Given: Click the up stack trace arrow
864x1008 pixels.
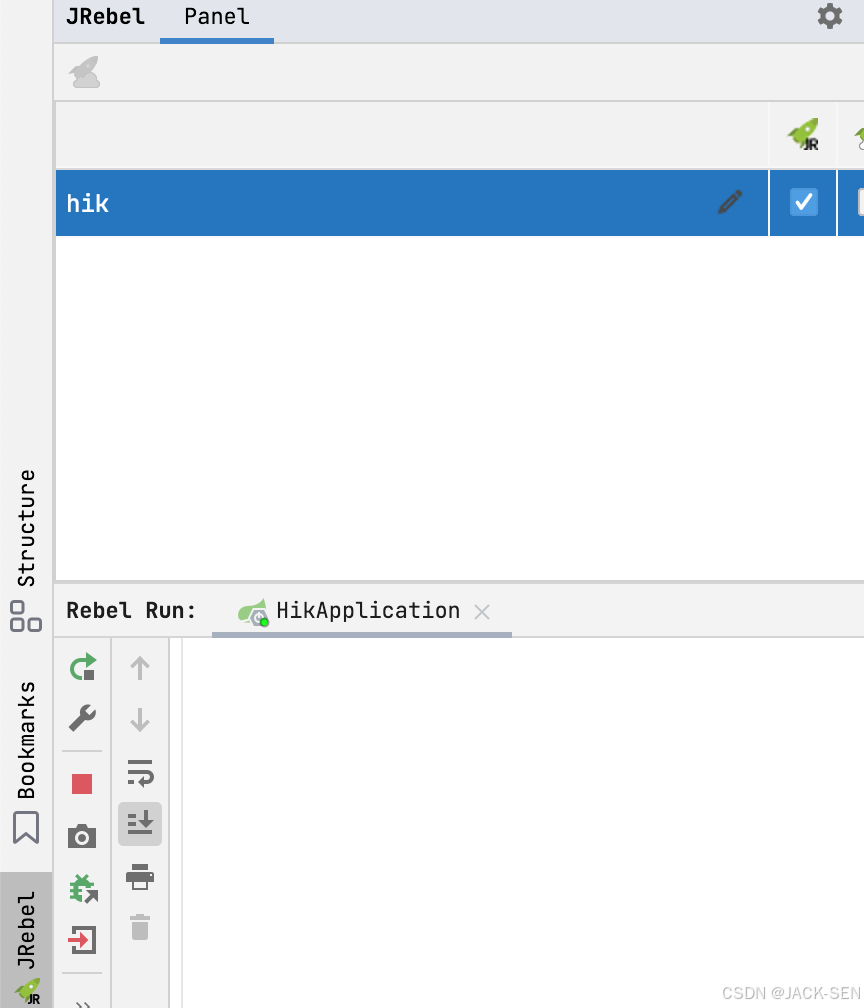Looking at the screenshot, I should click(x=140, y=668).
